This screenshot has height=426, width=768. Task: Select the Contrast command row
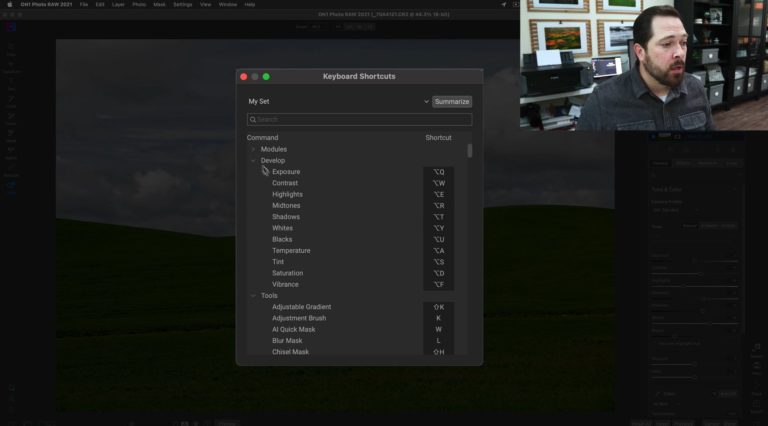[x=285, y=183]
